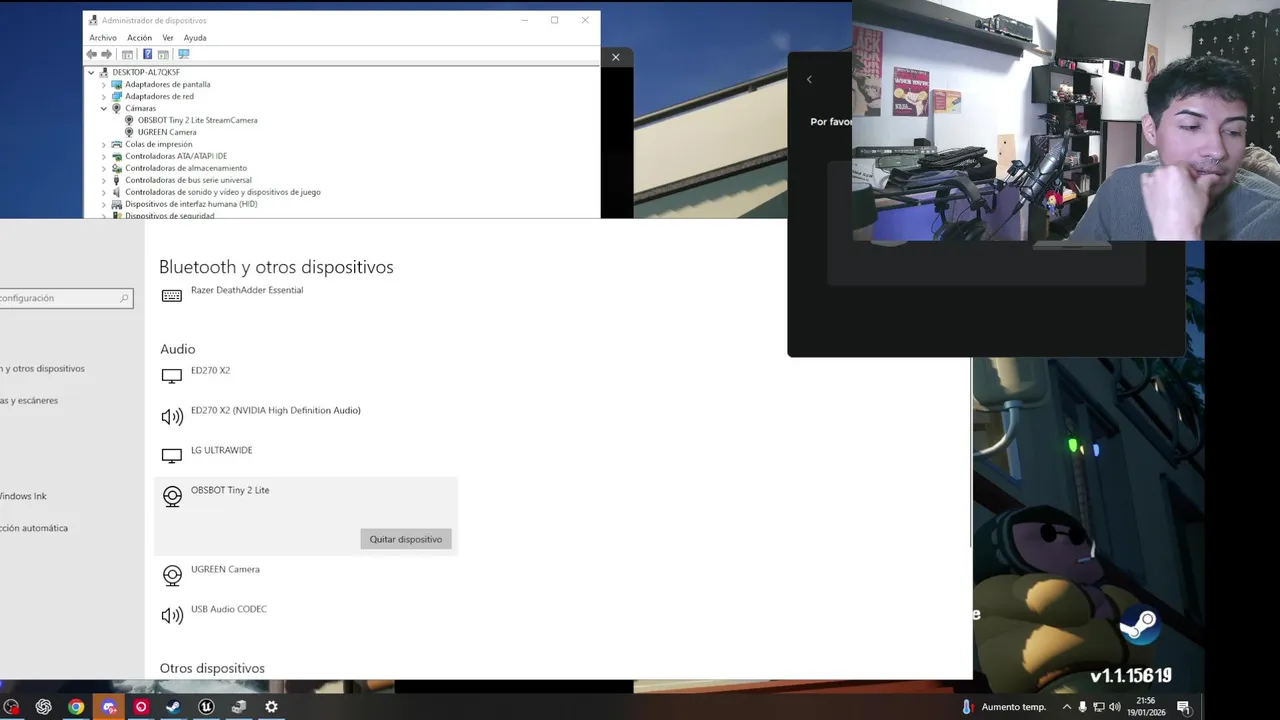The height and width of the screenshot is (720, 1280).
Task: Click the USB Audio CODEC speaker icon
Action: (x=172, y=615)
